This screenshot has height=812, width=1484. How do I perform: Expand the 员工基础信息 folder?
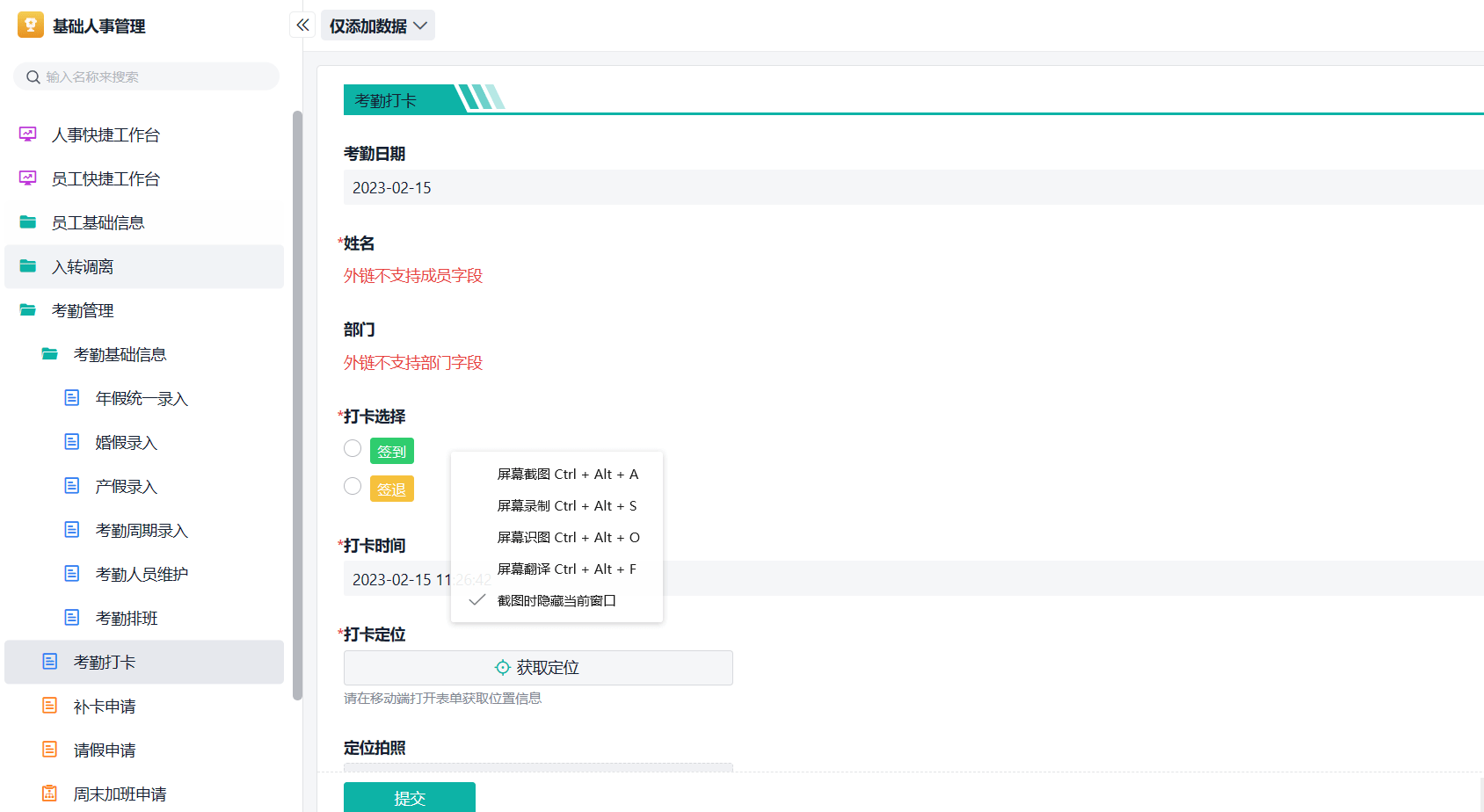click(144, 222)
